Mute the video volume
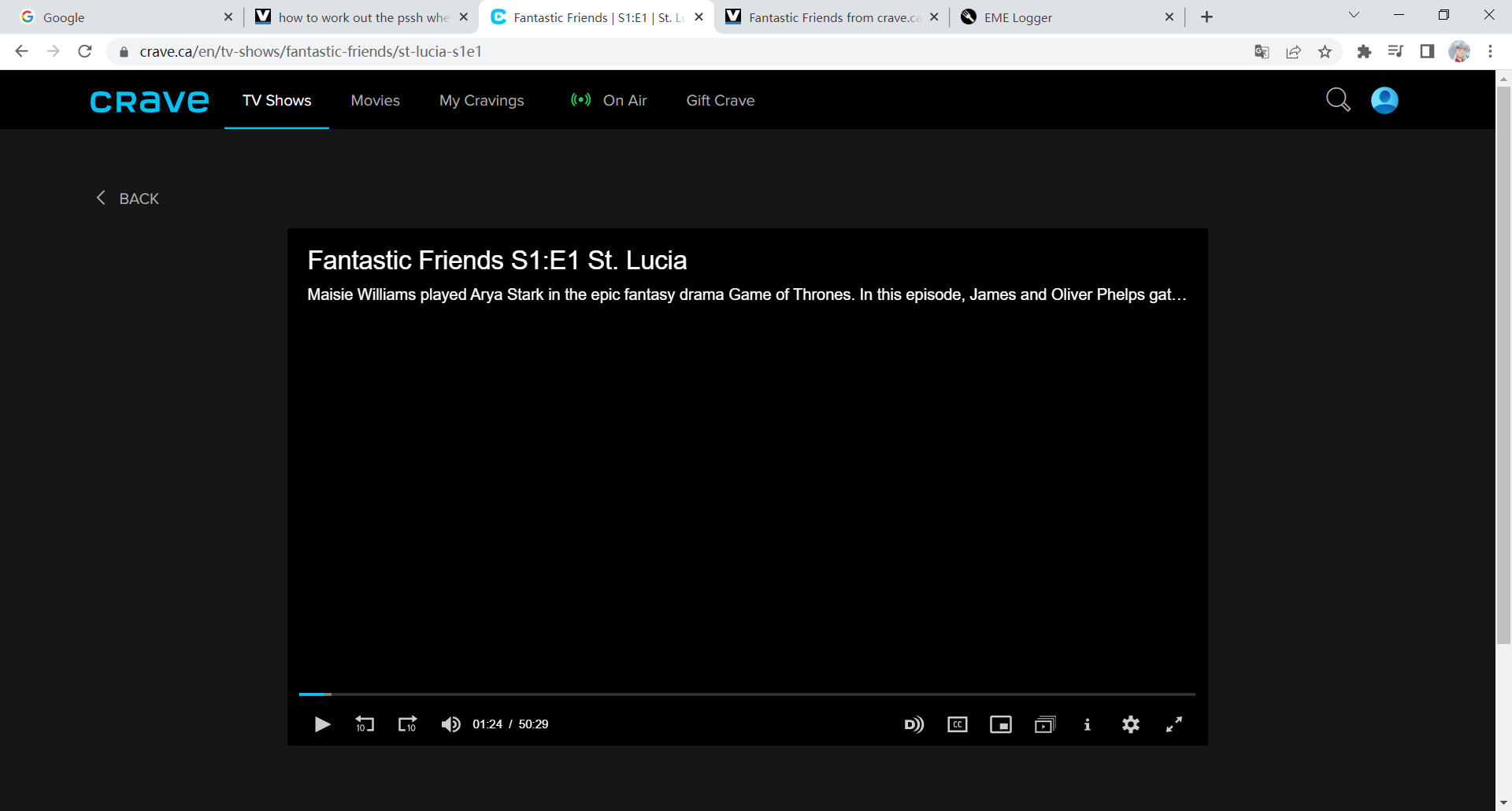 (x=450, y=724)
